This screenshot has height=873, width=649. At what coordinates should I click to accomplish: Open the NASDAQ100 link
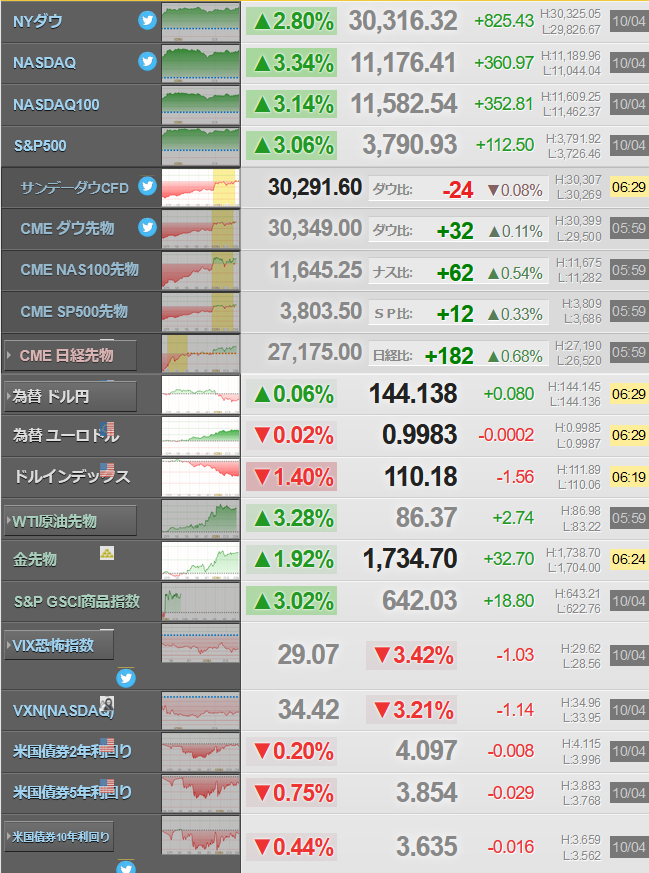click(x=56, y=105)
